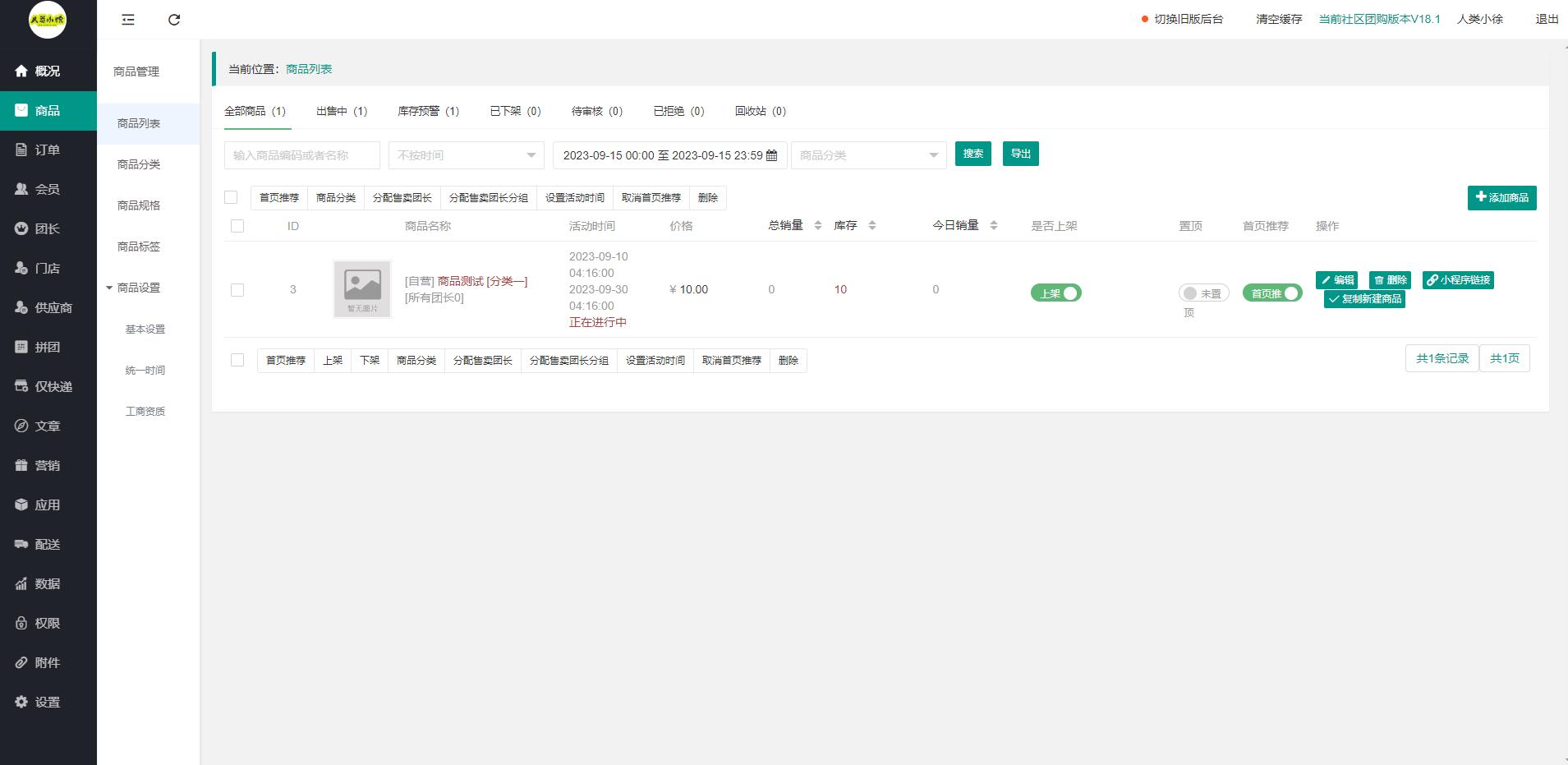Click 退出 logout link
Viewport: 1568px width, 765px height.
[1547, 19]
